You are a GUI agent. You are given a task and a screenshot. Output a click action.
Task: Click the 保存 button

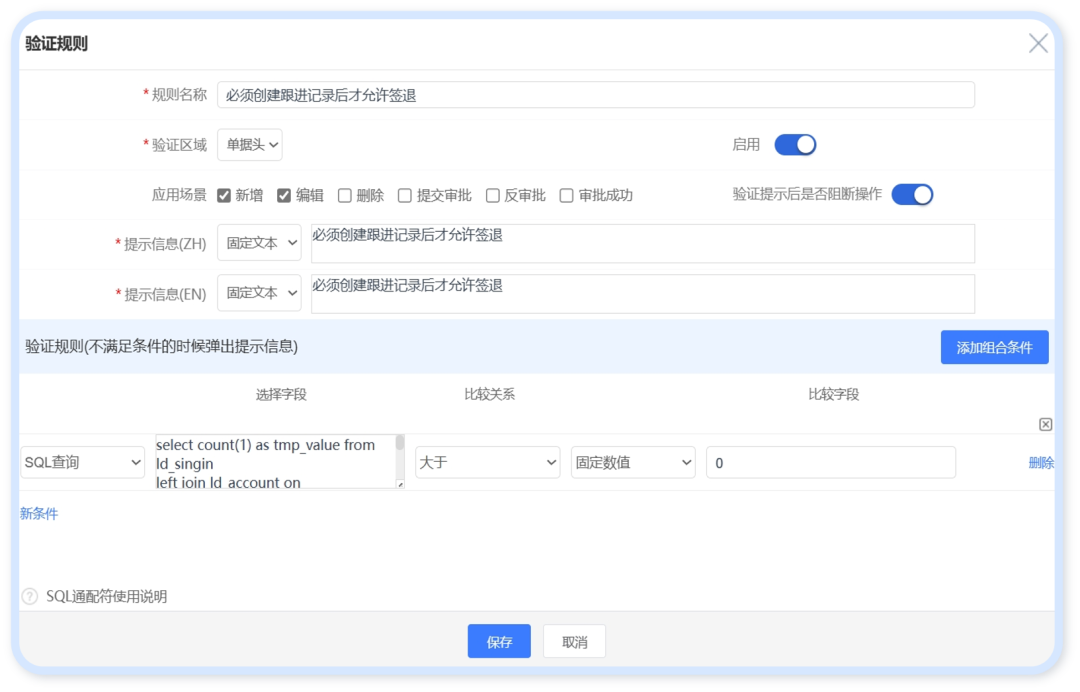(499, 641)
